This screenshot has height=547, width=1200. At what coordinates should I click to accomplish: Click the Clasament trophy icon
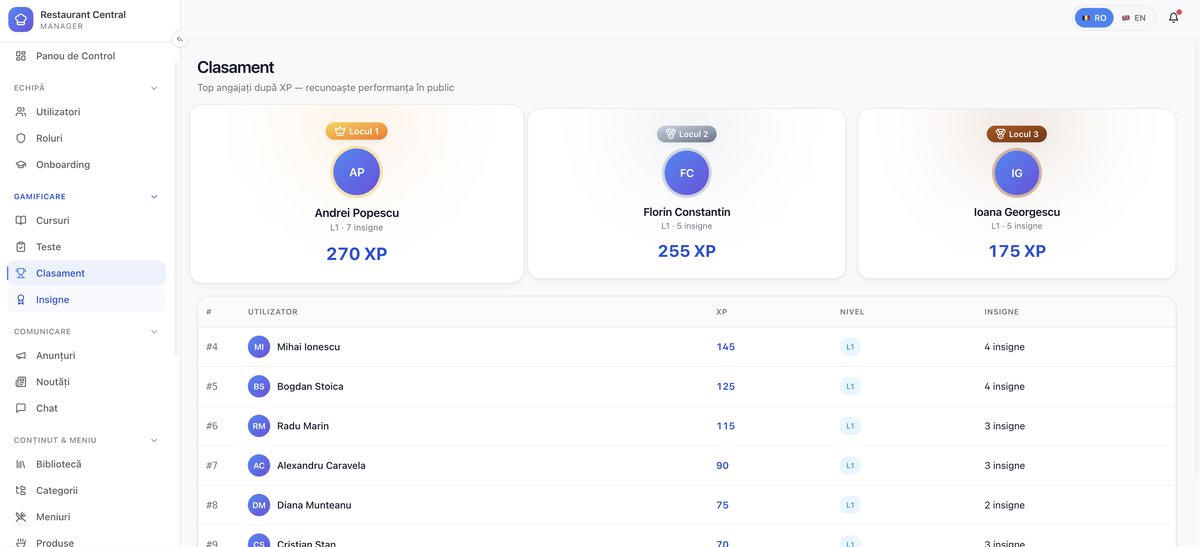(x=21, y=273)
